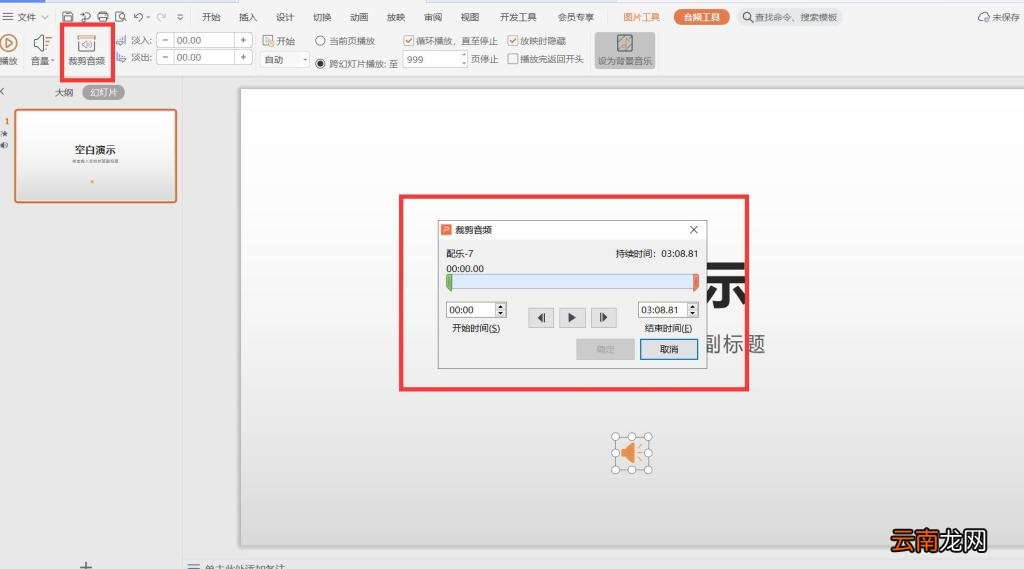
Task: Open the 自动 start mode dropdown
Action: point(285,59)
